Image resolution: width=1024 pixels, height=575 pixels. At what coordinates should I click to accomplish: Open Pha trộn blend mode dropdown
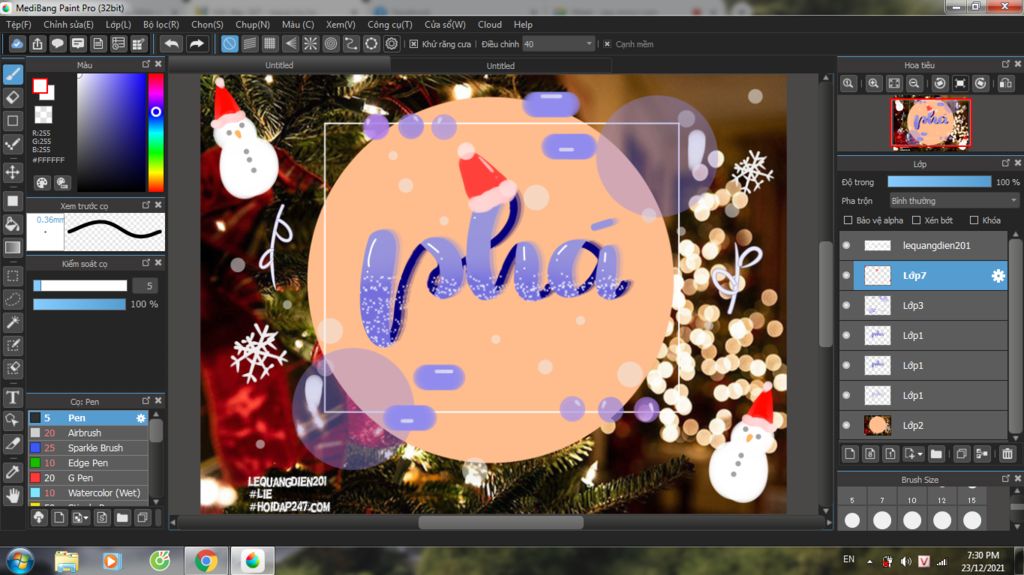click(x=953, y=201)
